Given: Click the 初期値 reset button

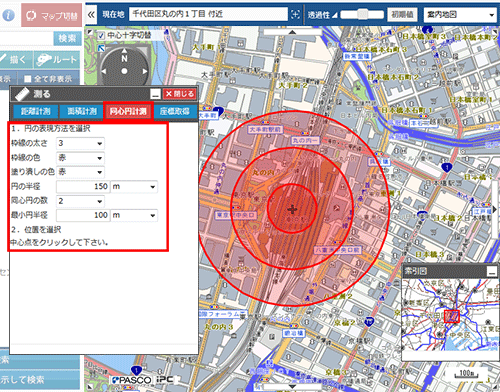Looking at the screenshot, I should [402, 15].
